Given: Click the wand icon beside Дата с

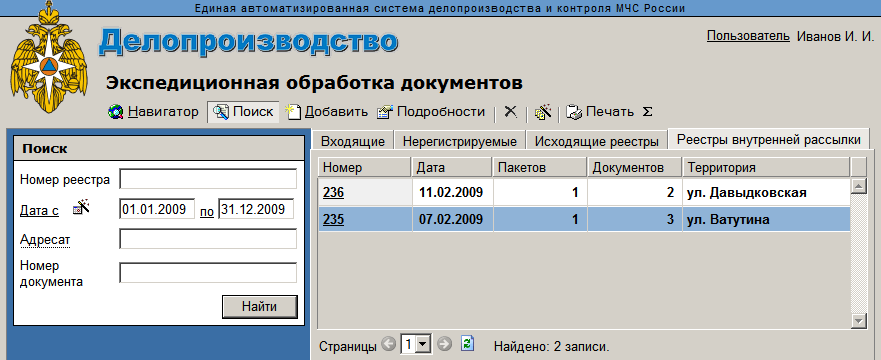Looking at the screenshot, I should (x=82, y=207).
